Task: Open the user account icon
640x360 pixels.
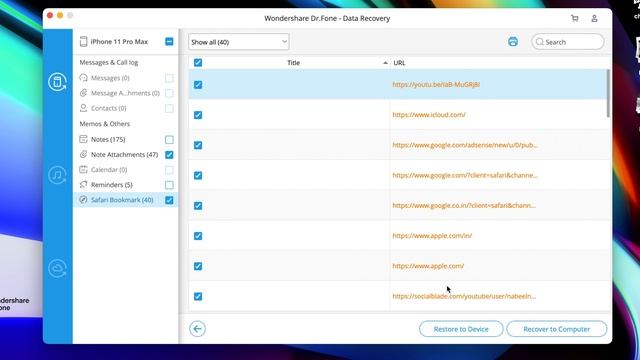Action: (594, 18)
